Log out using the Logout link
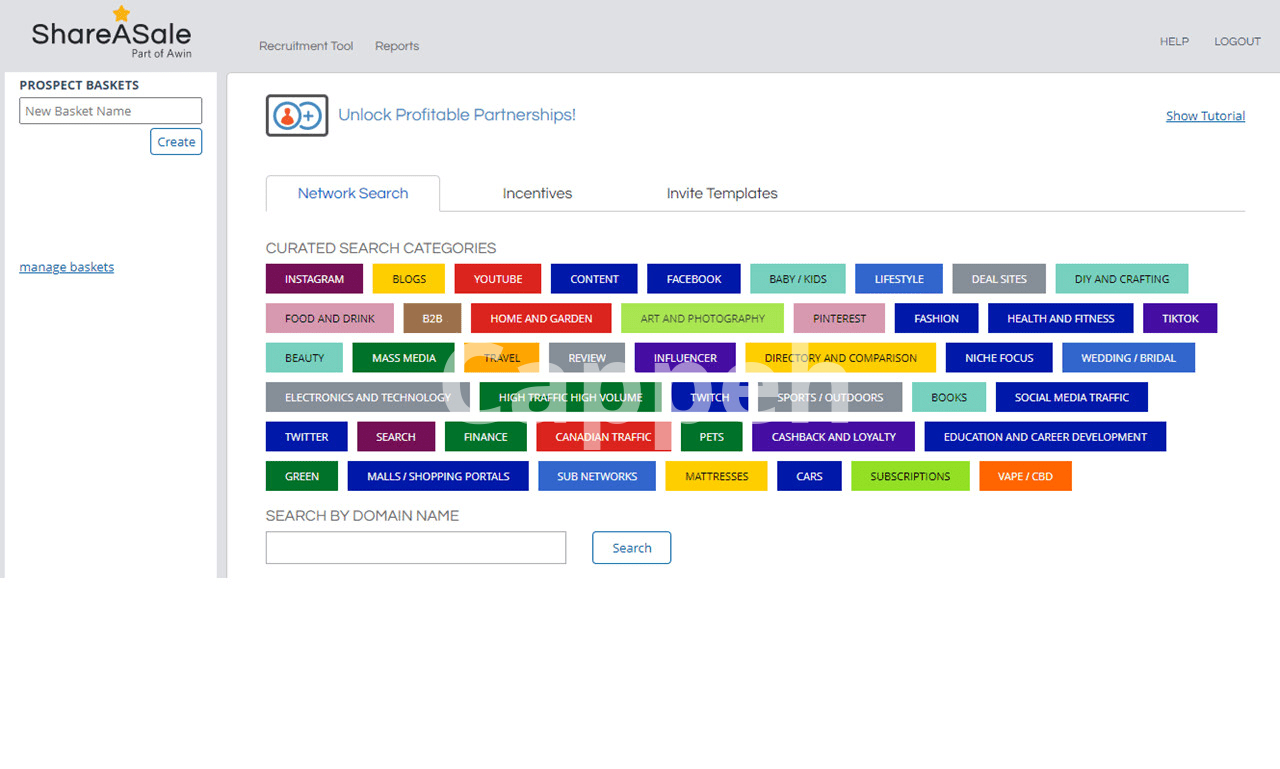Viewport: 1280px width, 769px height. [x=1237, y=42]
